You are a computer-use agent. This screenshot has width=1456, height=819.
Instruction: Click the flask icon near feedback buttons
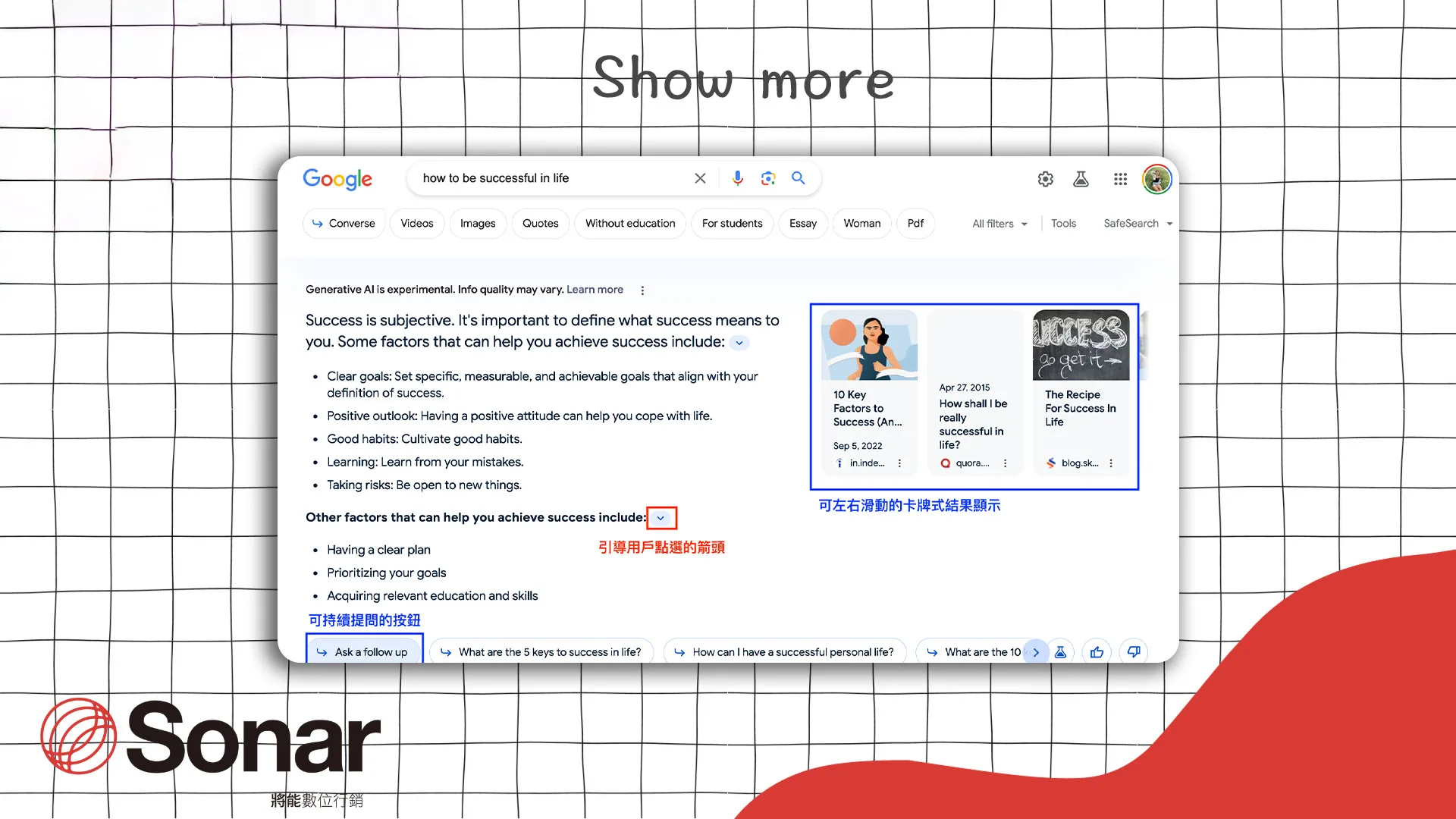(x=1061, y=652)
